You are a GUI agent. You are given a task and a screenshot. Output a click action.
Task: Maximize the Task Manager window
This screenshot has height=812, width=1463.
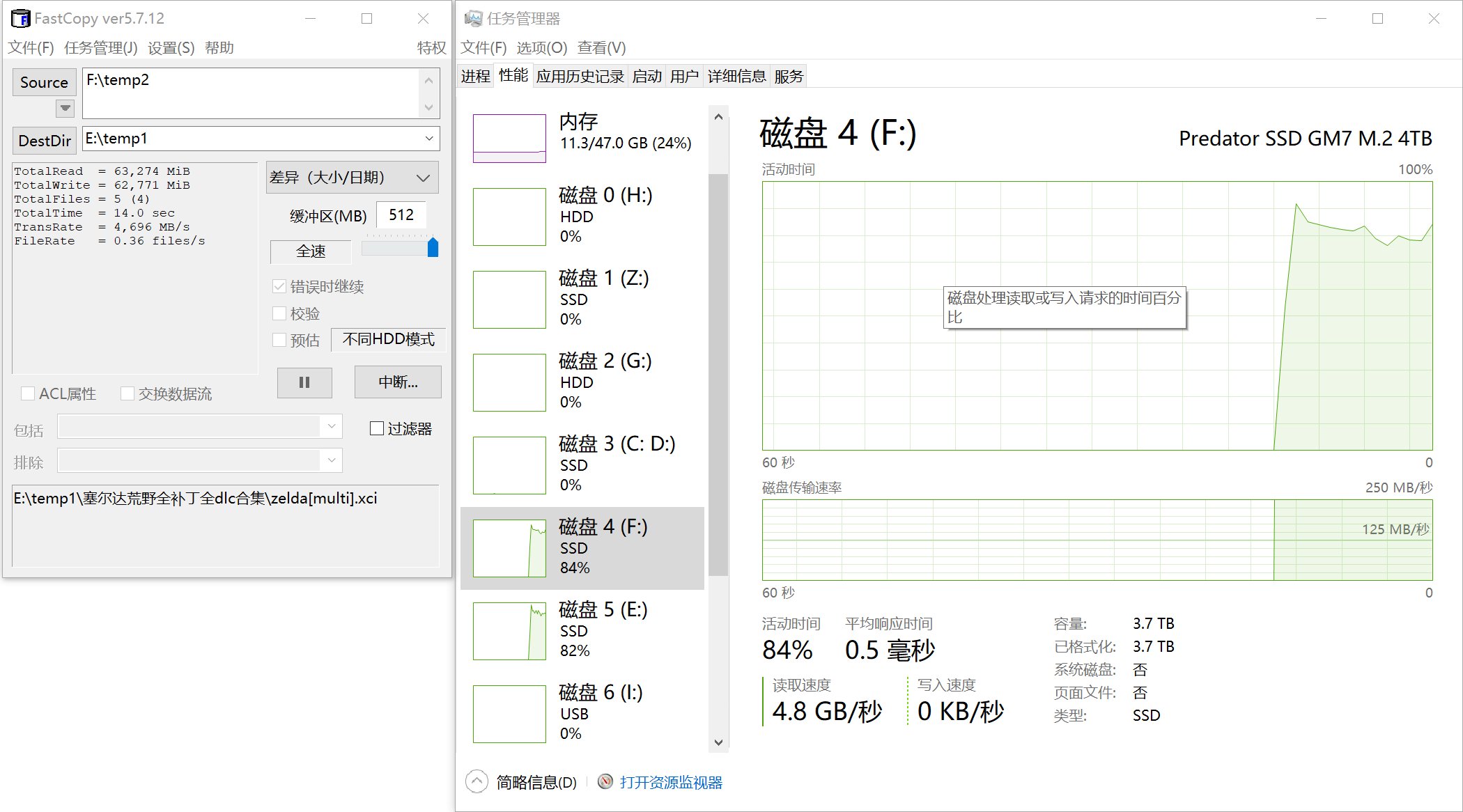tap(1377, 19)
